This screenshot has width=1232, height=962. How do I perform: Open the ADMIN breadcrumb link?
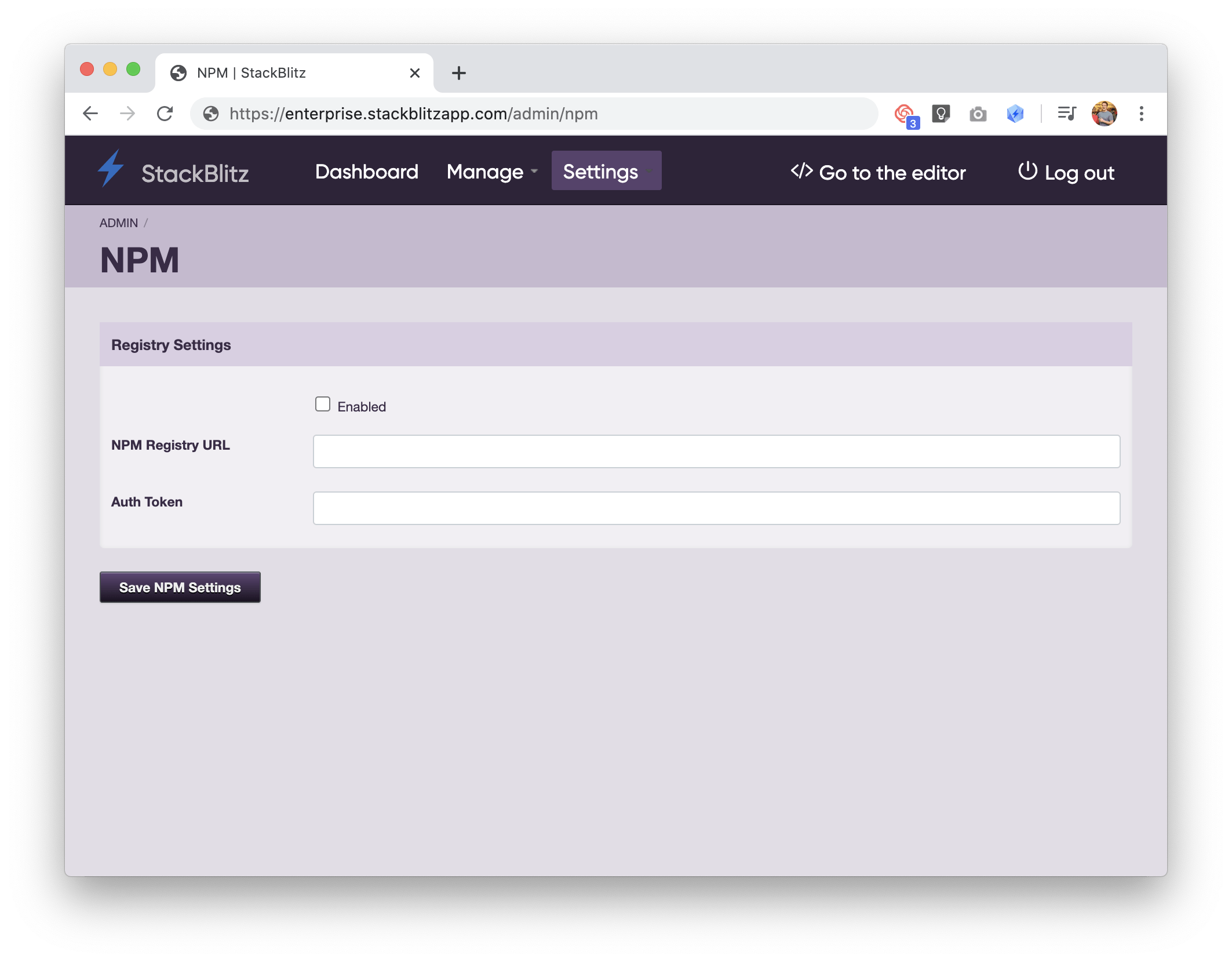click(x=118, y=223)
